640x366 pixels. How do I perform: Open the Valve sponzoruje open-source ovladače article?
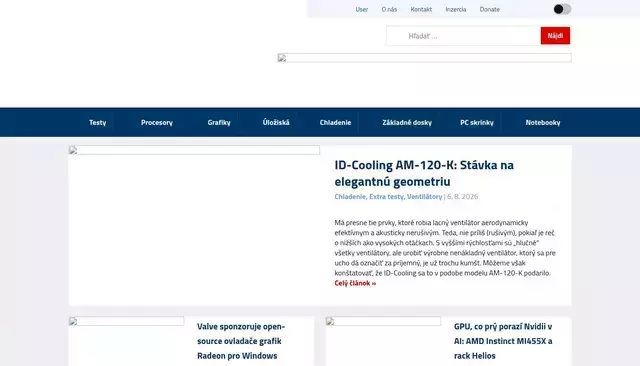[x=241, y=341]
